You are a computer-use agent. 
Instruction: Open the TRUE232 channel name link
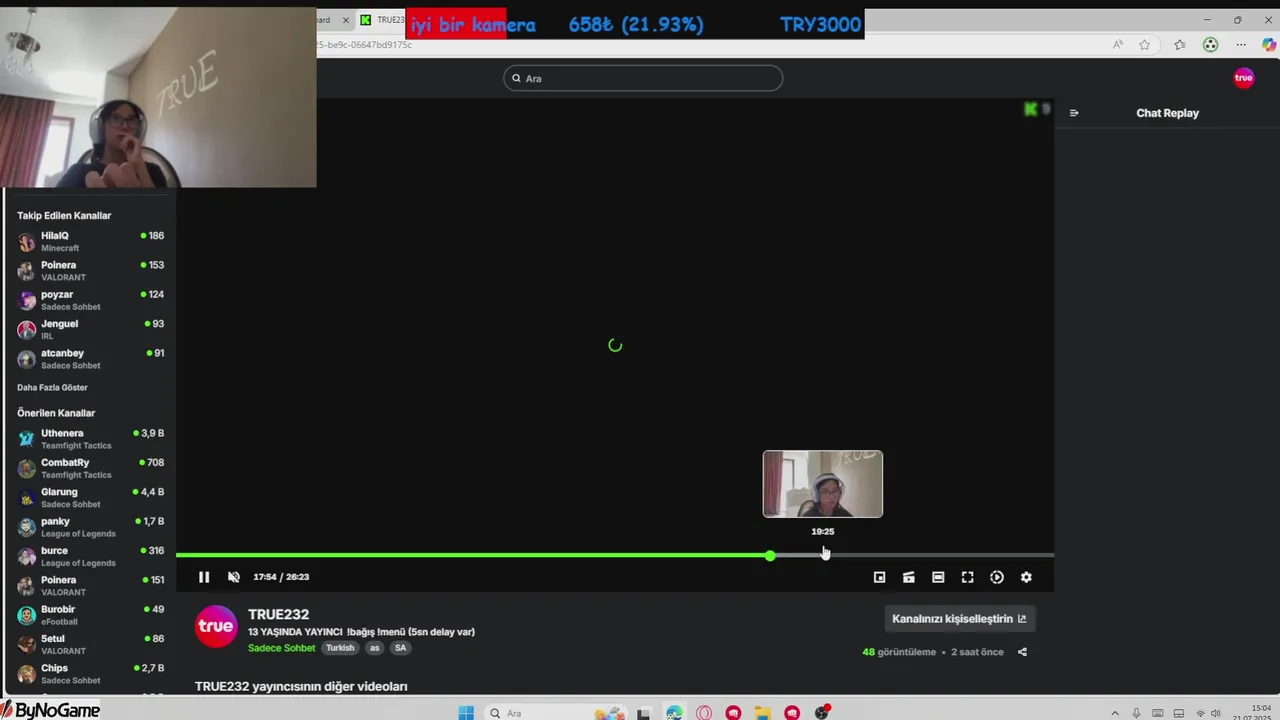[x=278, y=614]
